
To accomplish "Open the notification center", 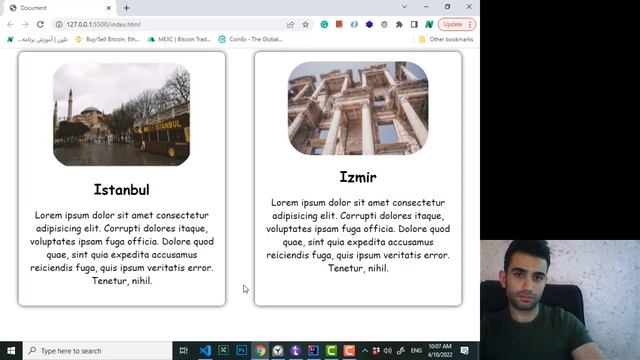I will pyautogui.click(x=464, y=351).
